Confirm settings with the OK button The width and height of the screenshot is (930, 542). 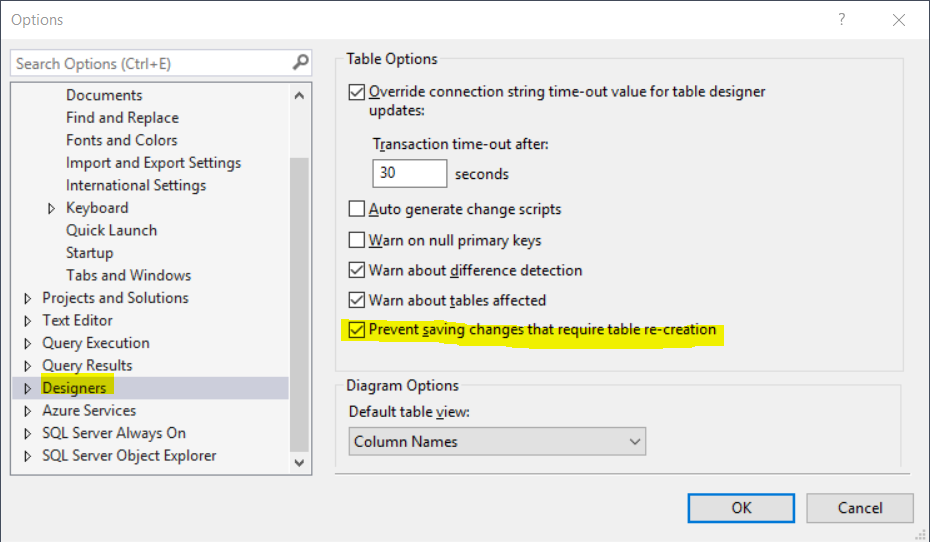(741, 508)
